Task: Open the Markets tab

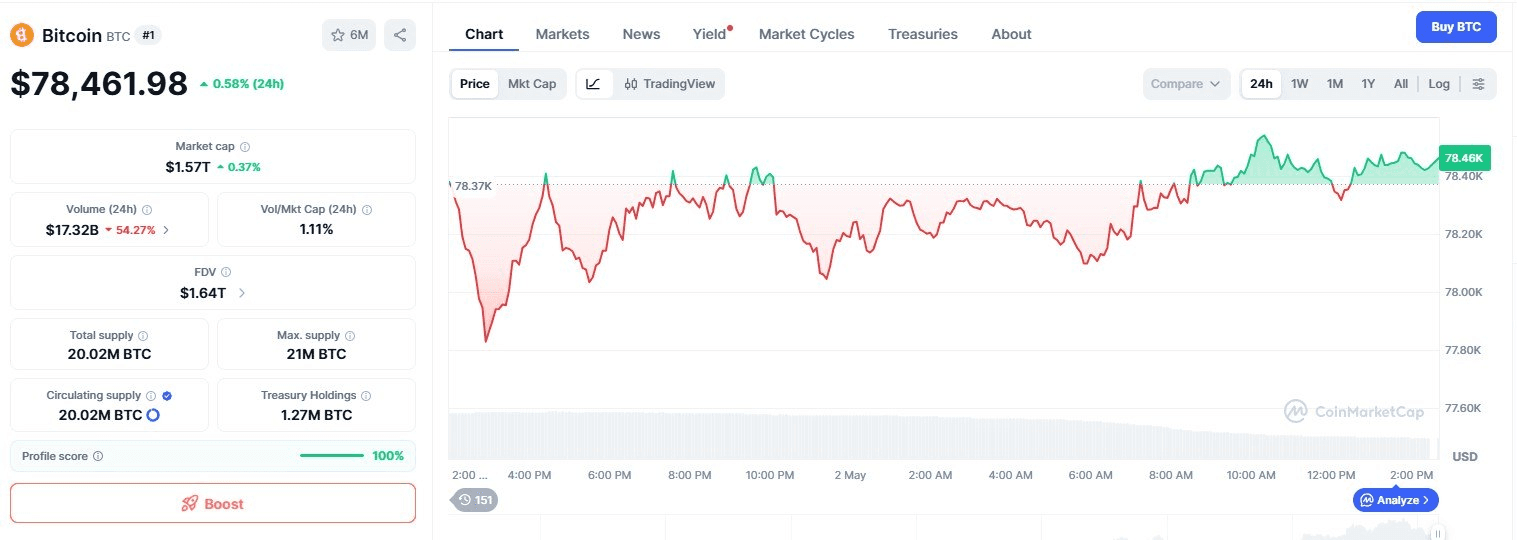Action: tap(563, 34)
